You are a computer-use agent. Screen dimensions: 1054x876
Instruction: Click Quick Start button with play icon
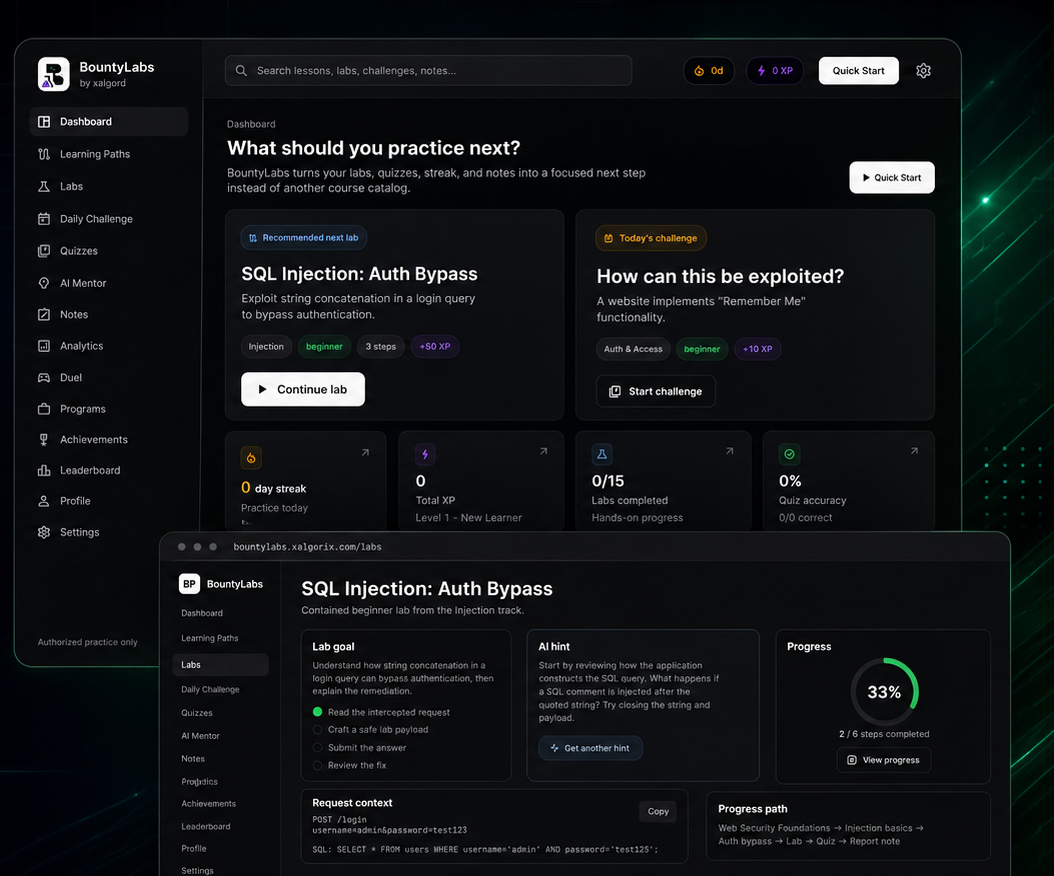[x=892, y=177]
